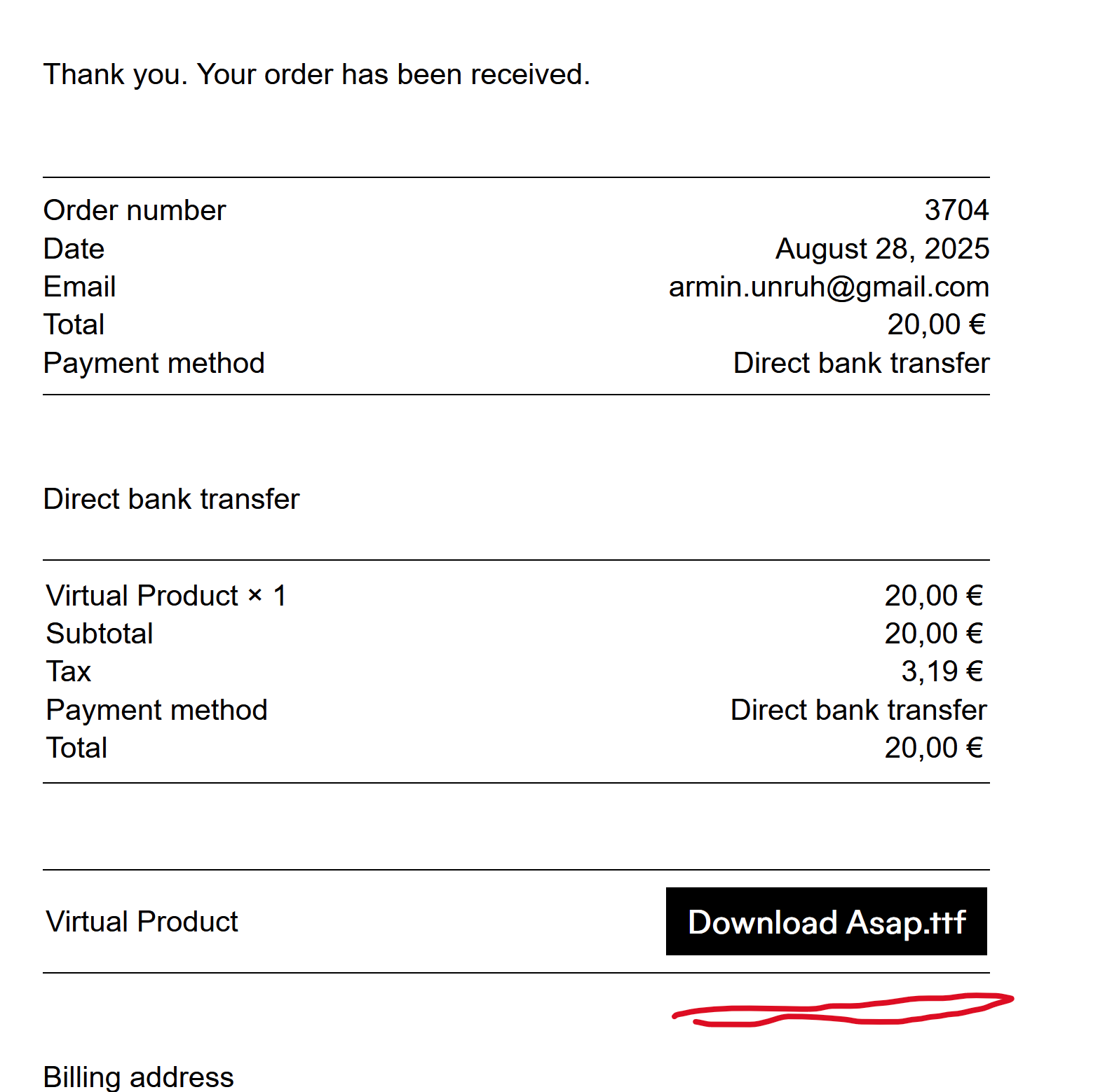The width and height of the screenshot is (1119, 1092).
Task: Click the Download Asap.ttf button
Action: 826,922
